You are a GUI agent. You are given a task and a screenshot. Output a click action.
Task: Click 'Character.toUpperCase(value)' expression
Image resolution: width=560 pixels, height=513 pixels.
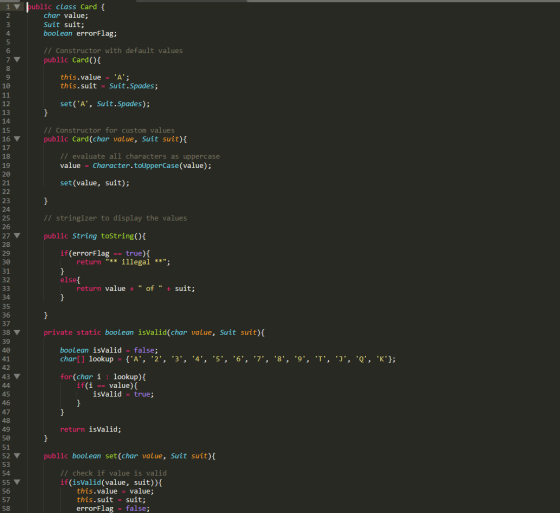[x=150, y=166]
